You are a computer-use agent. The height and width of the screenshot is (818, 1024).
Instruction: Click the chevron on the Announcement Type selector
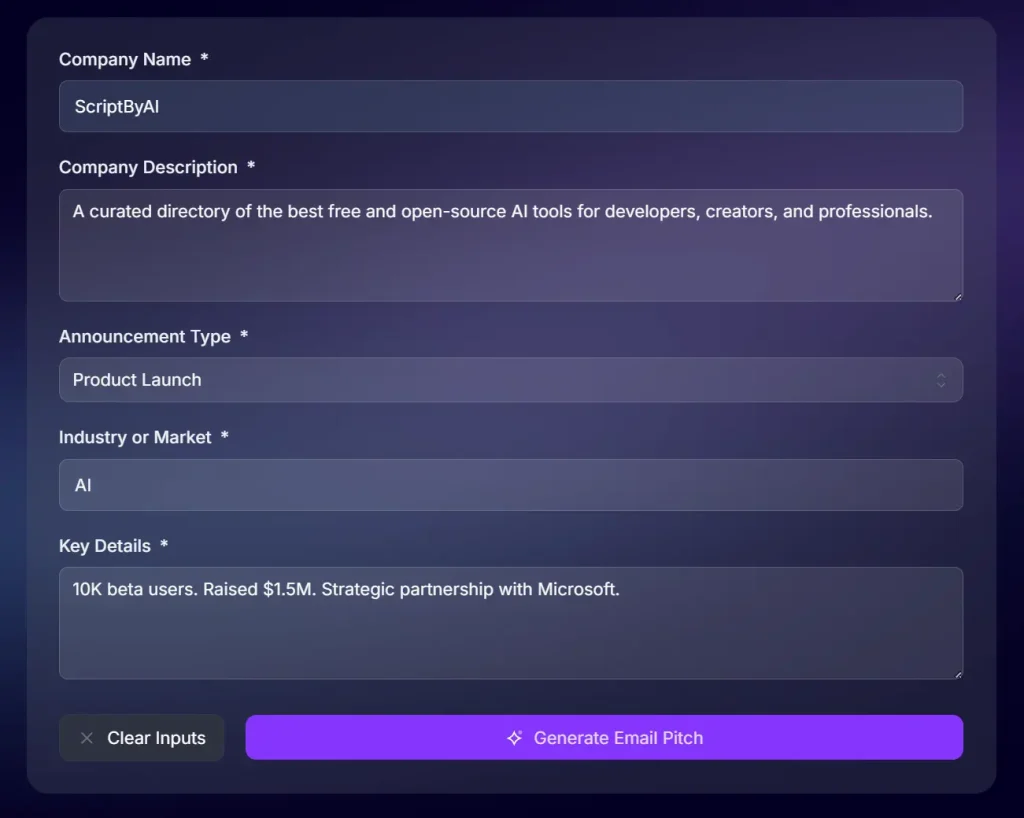(941, 380)
